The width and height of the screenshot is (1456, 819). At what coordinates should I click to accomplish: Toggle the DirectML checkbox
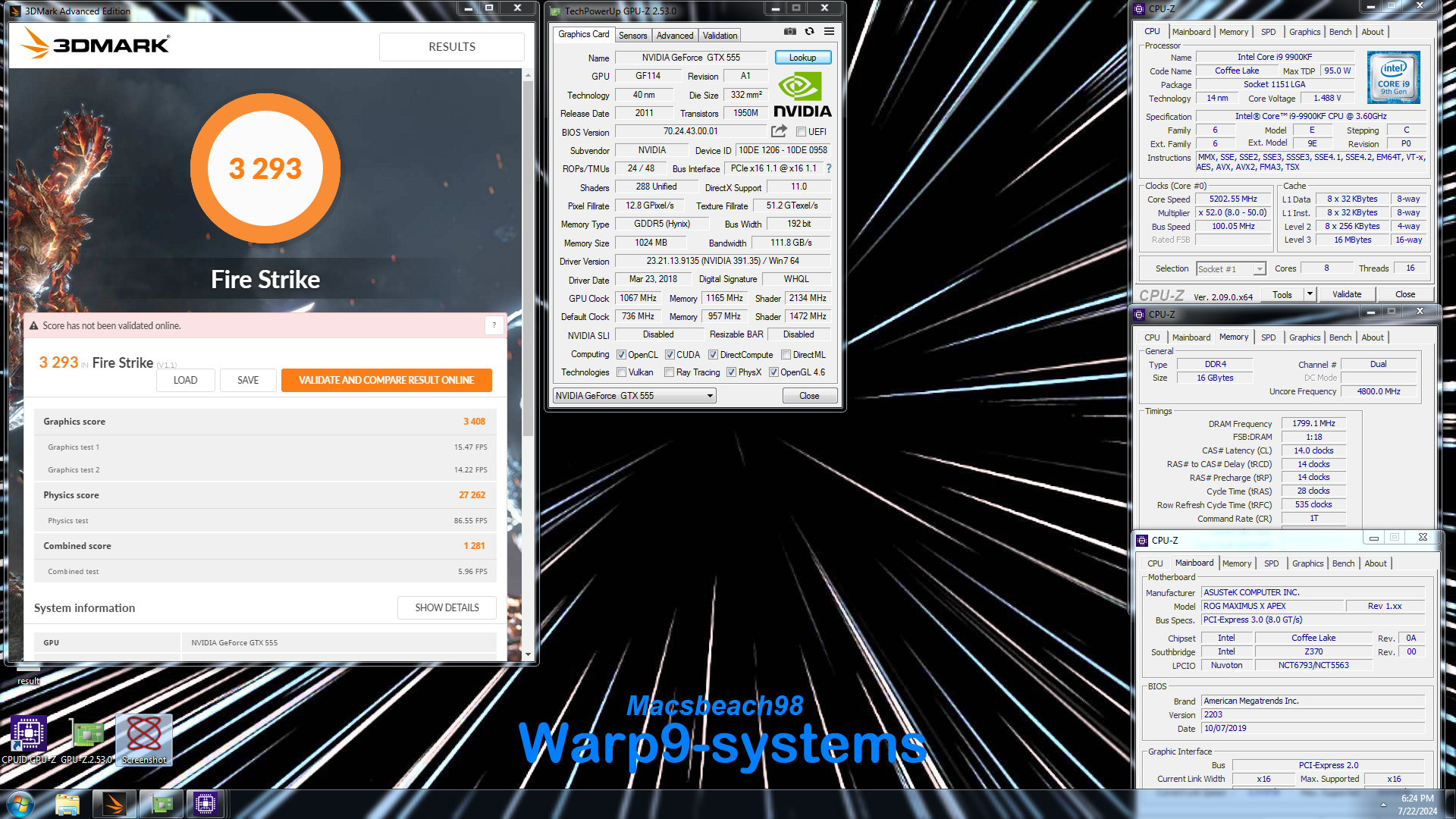(x=786, y=355)
